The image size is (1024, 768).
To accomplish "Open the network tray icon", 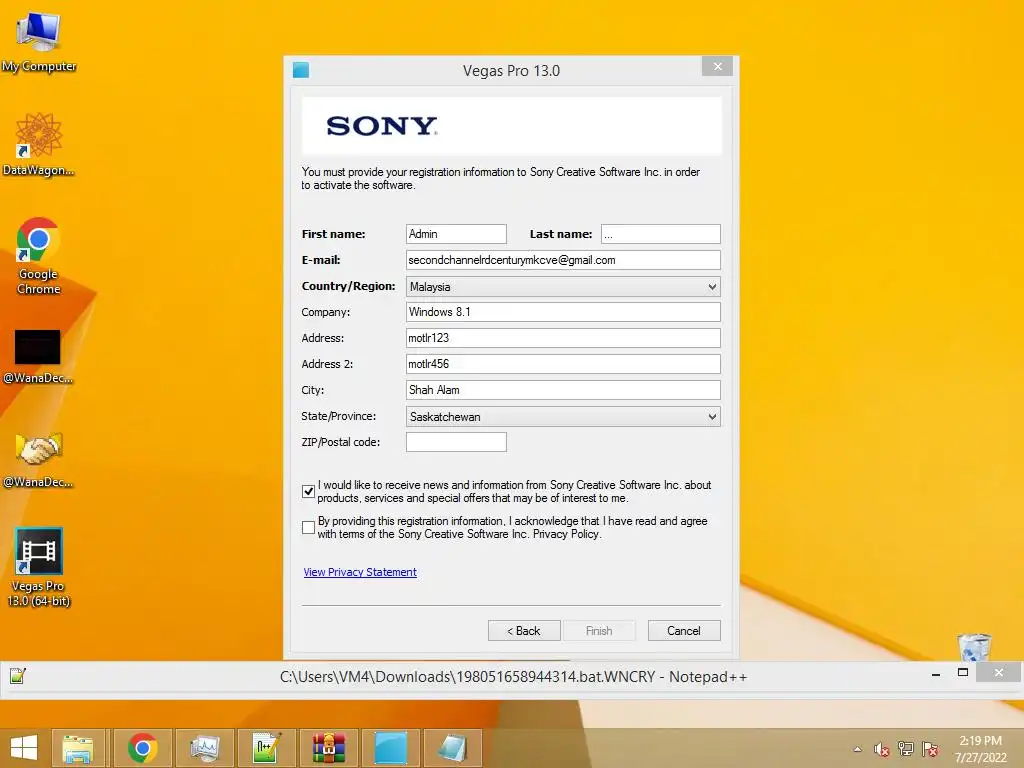I will point(905,749).
